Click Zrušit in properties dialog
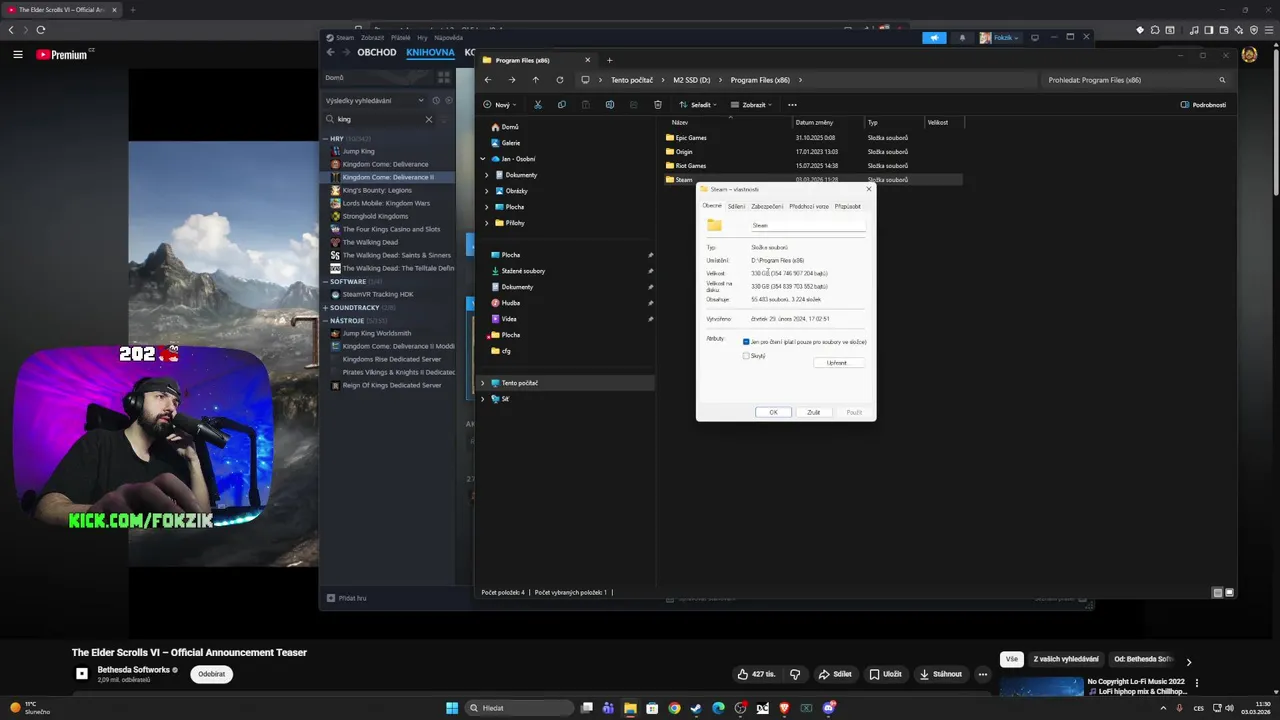This screenshot has width=1280, height=720. point(814,412)
